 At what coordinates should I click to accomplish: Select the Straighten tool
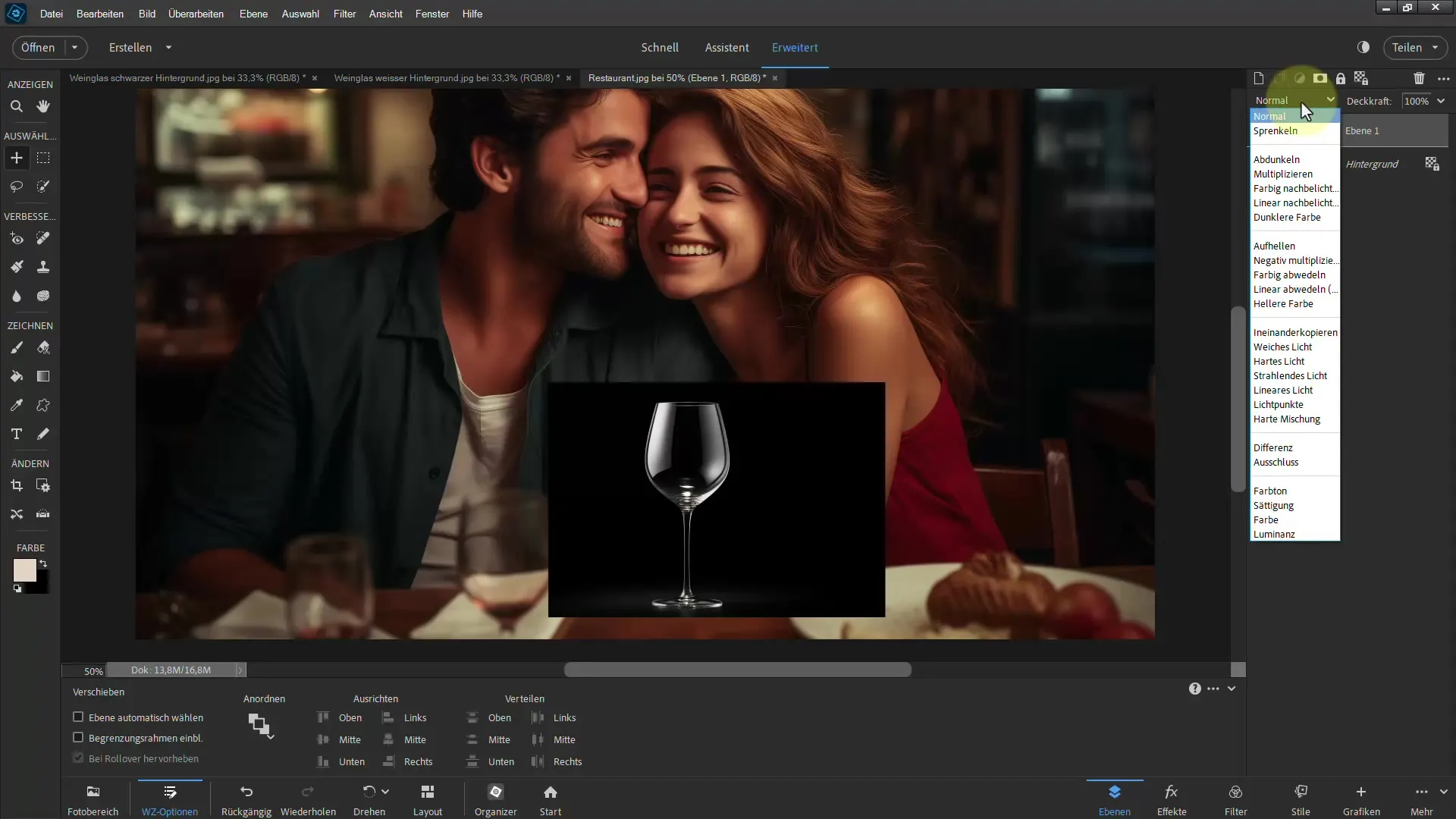43,514
